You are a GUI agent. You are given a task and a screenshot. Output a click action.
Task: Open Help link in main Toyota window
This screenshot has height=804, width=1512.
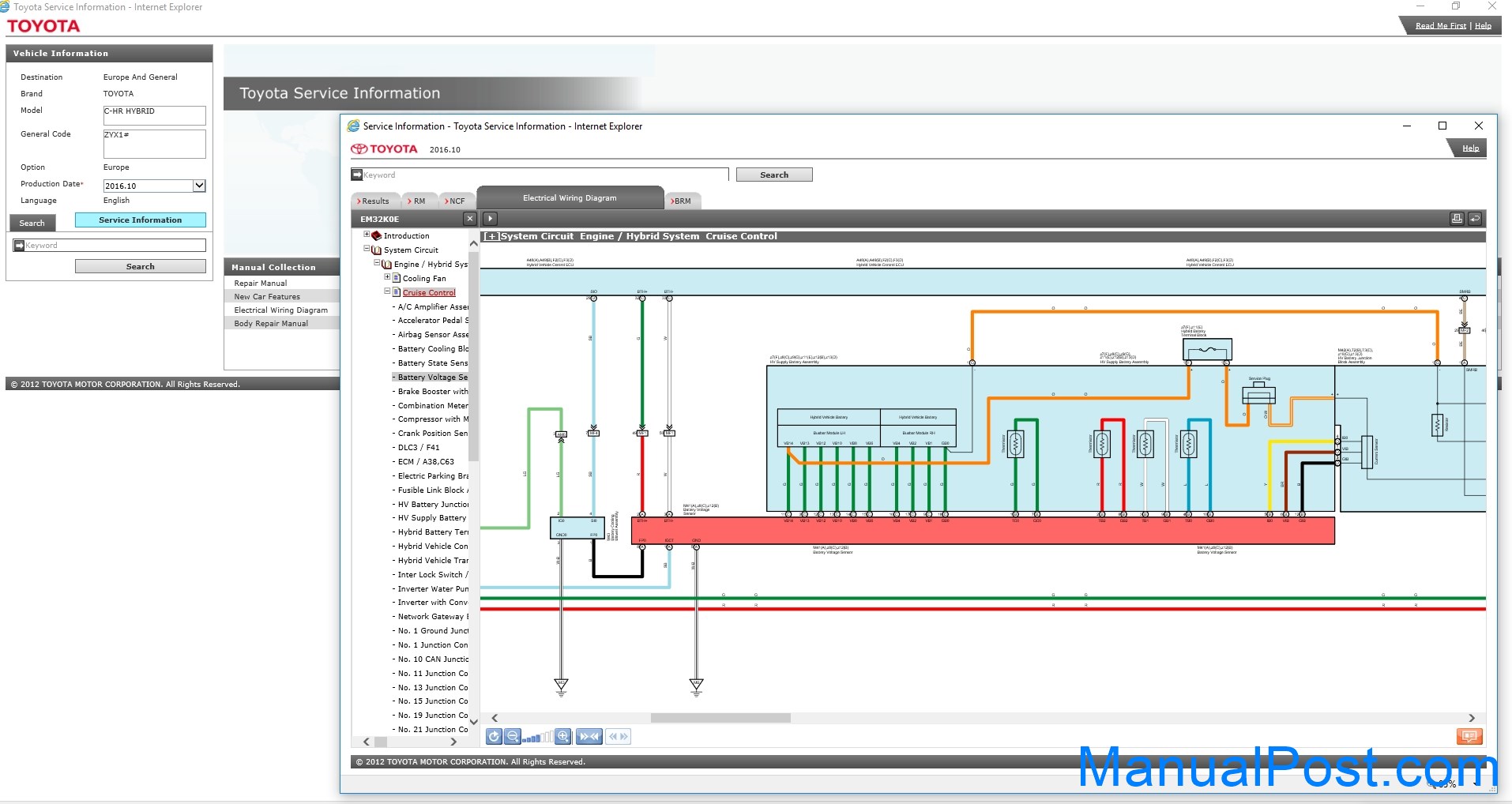click(x=1484, y=25)
